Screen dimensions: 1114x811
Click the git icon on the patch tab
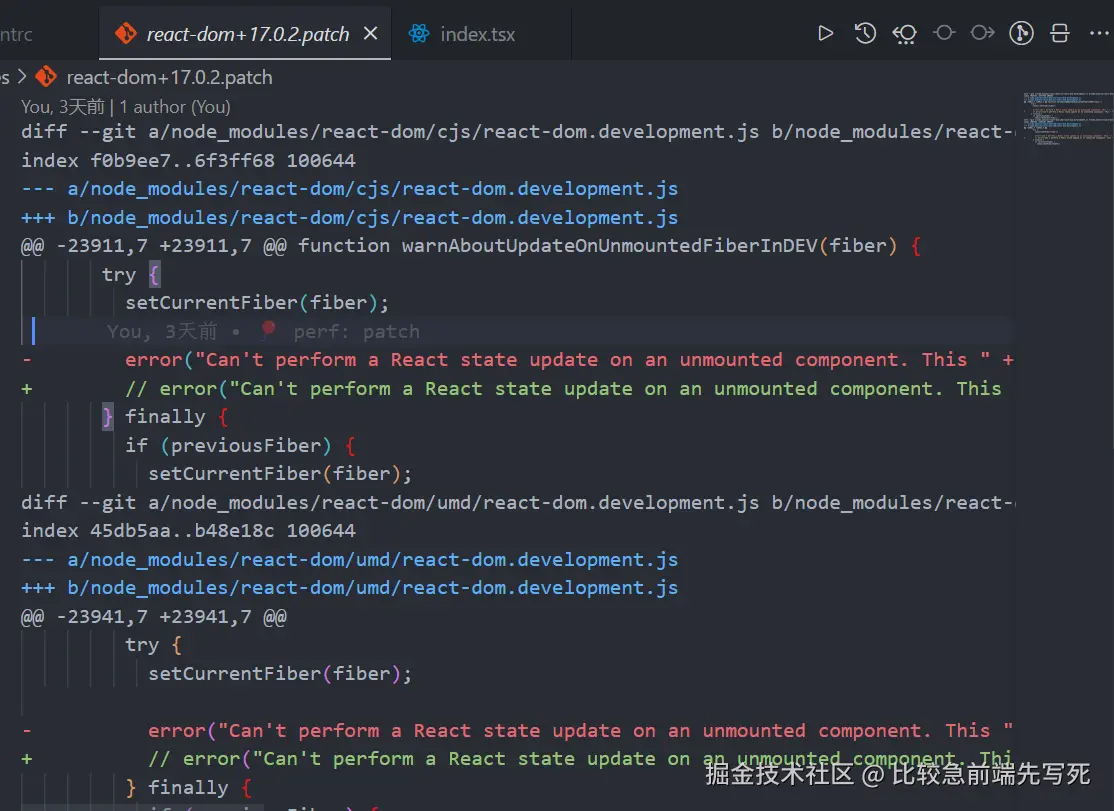(126, 33)
